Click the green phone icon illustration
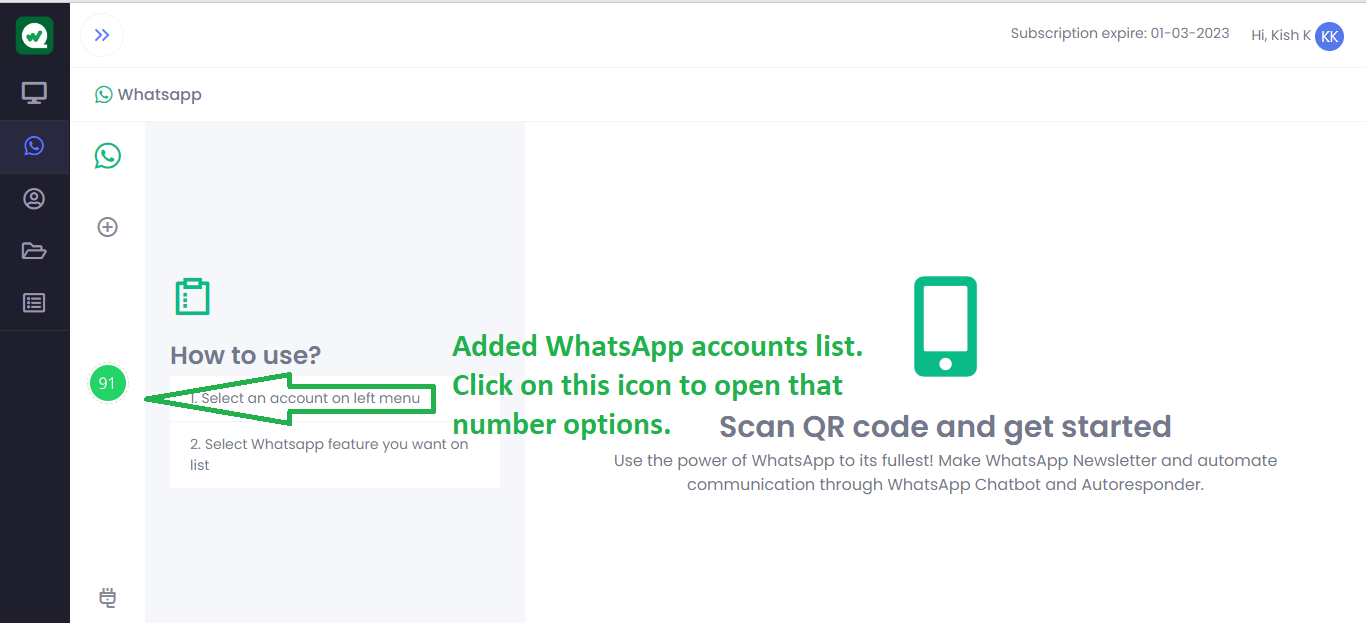The image size is (1366, 623). [x=945, y=326]
